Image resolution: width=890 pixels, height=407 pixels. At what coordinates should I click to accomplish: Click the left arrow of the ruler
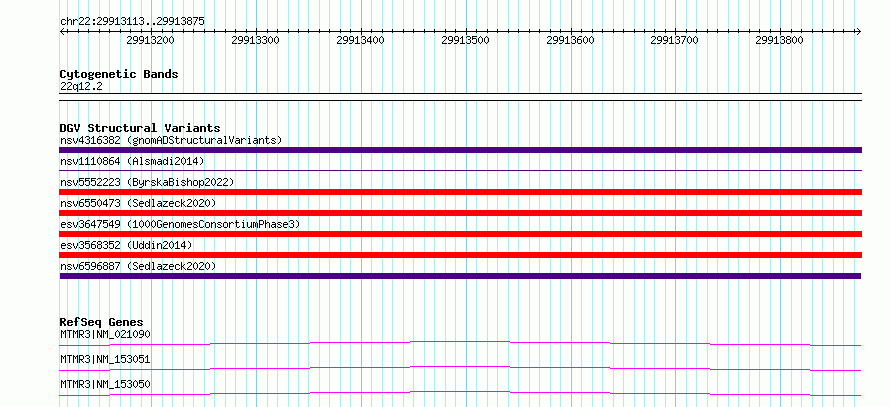coord(62,31)
